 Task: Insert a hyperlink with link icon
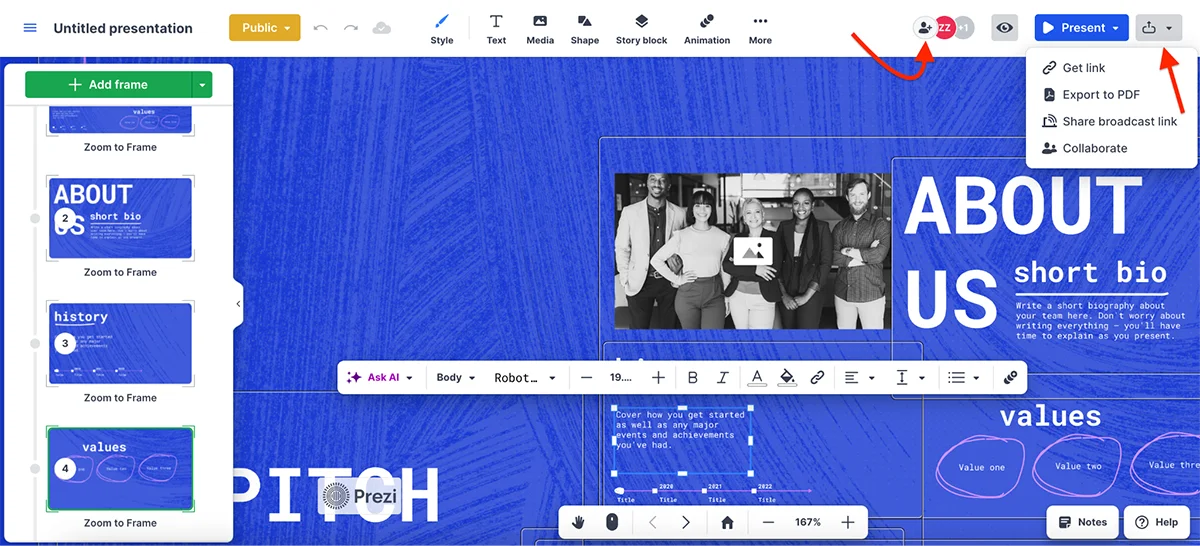(x=817, y=378)
